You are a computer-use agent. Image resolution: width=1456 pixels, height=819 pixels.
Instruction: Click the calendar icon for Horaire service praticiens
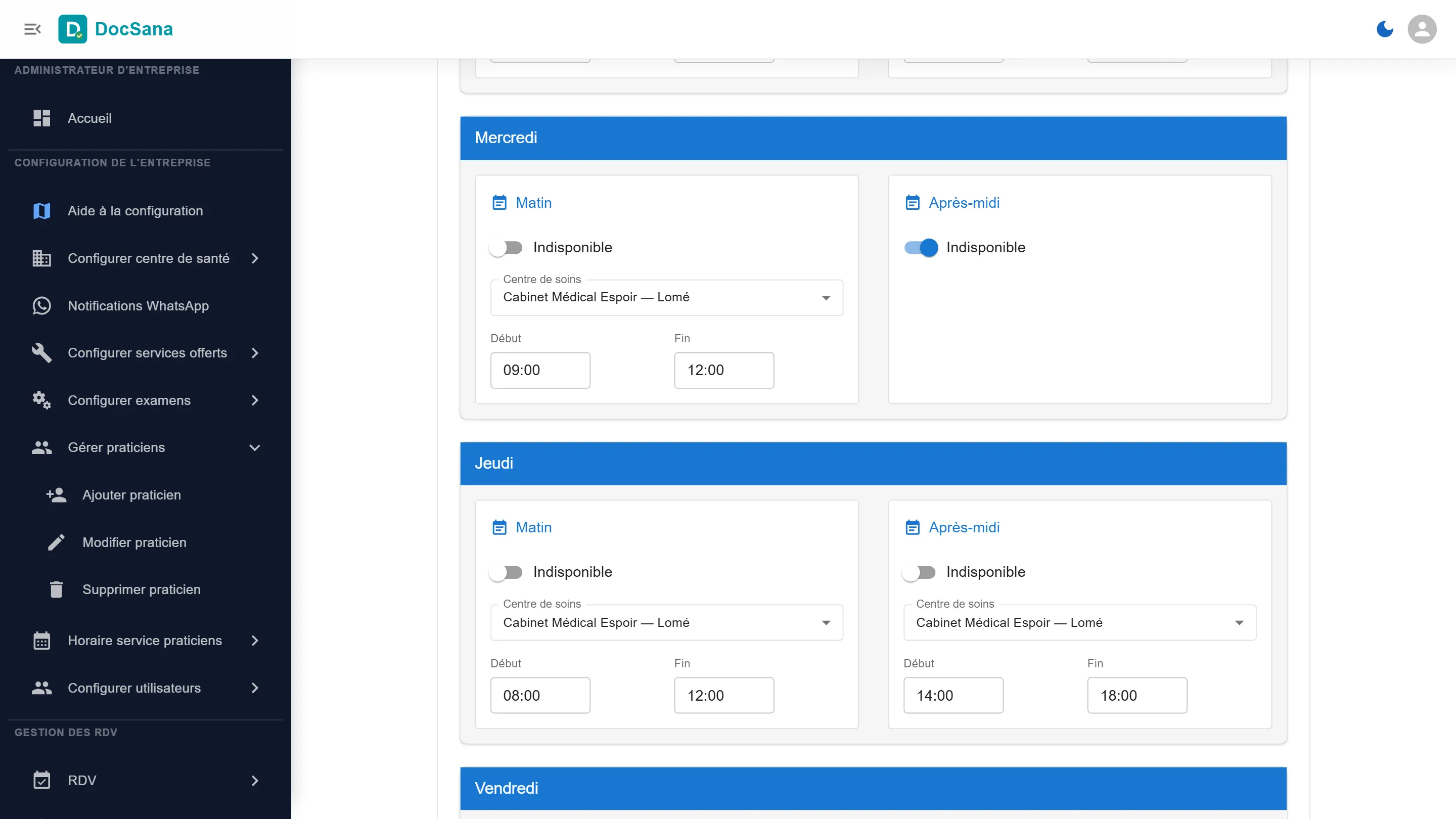tap(42, 641)
